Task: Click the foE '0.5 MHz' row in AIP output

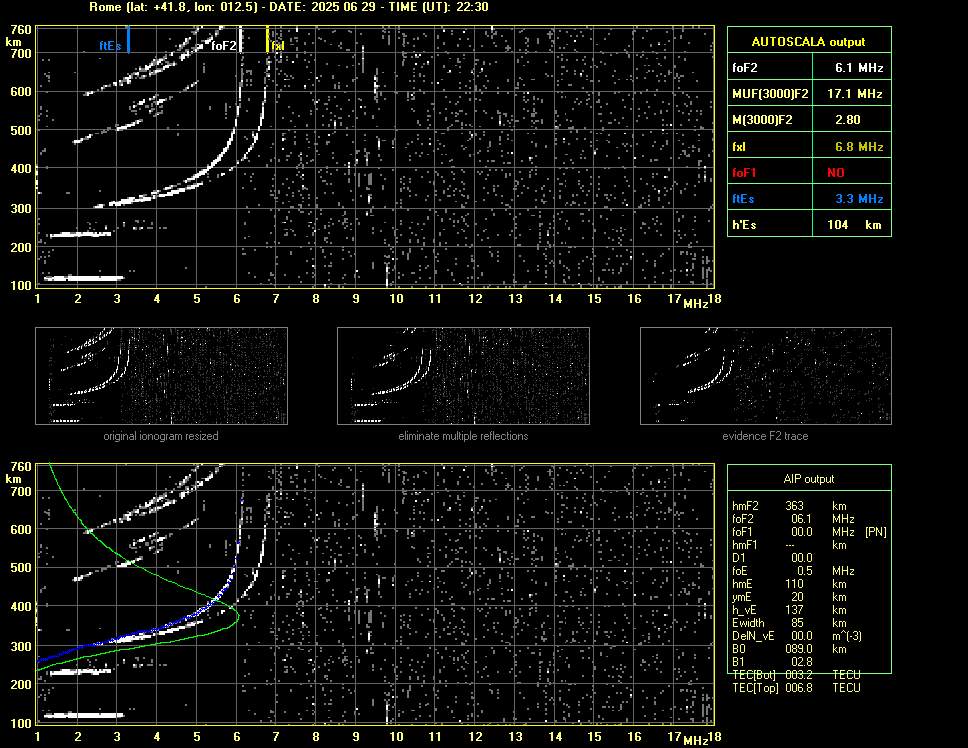Action: pyautogui.click(x=793, y=571)
